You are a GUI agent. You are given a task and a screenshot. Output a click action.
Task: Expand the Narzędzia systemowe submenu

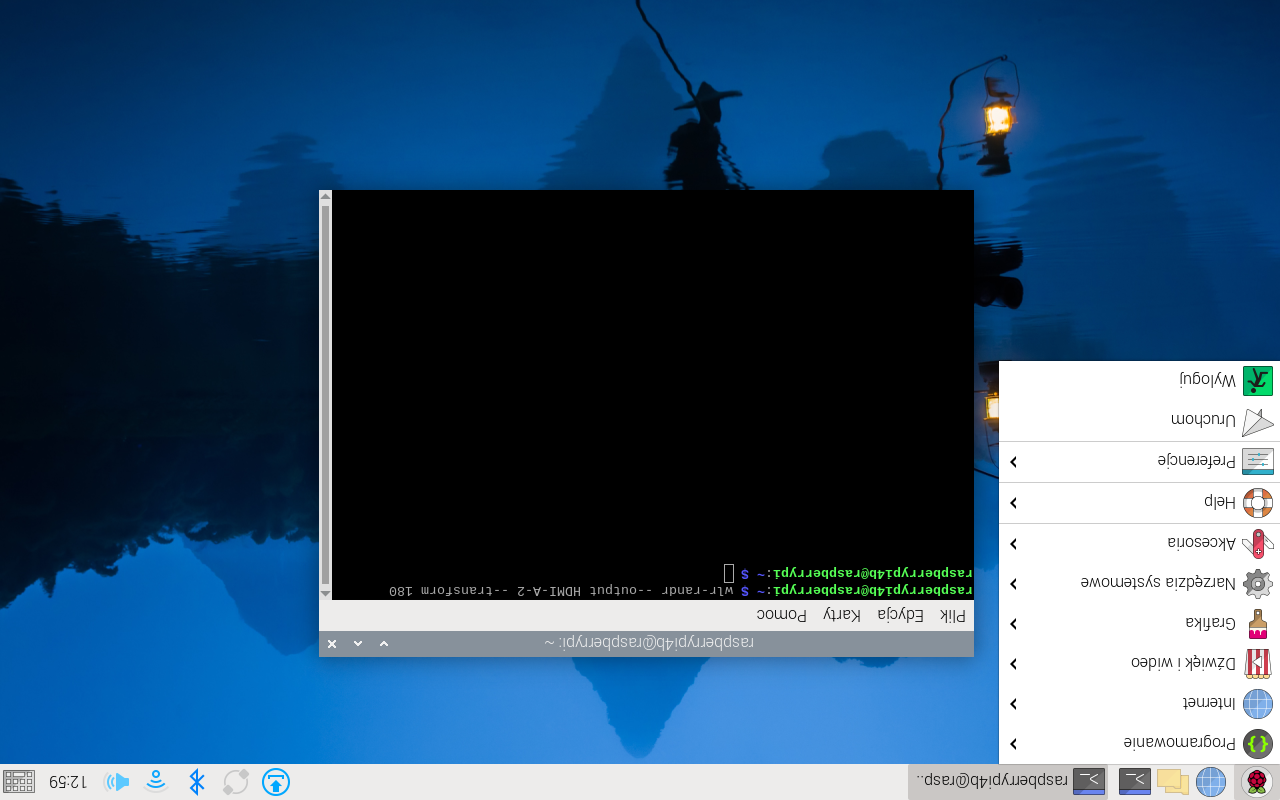(x=1160, y=583)
